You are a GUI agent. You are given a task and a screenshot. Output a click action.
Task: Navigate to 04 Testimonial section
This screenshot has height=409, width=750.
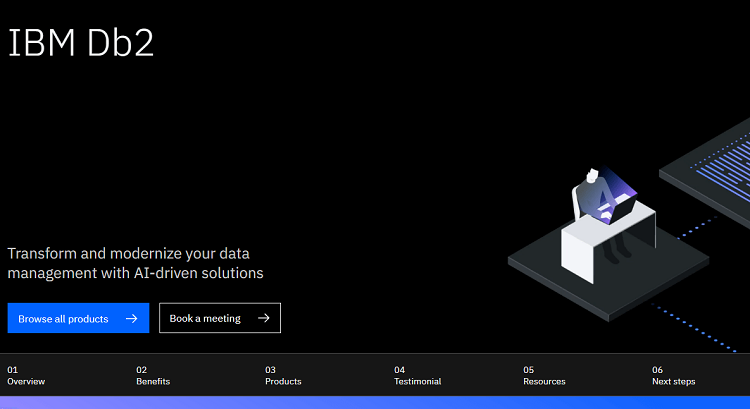418,376
